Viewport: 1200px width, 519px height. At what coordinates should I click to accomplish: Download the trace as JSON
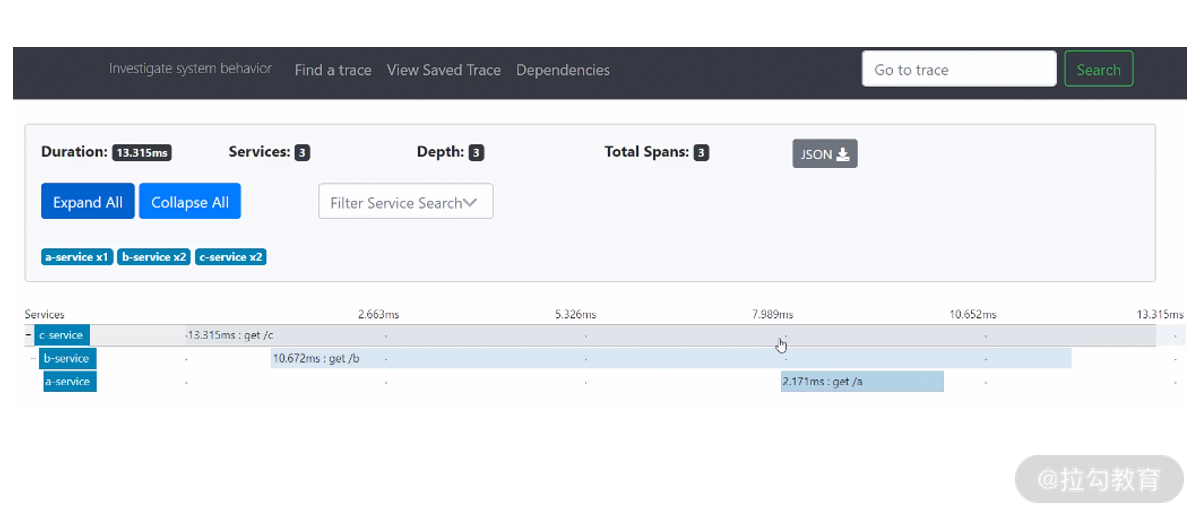click(x=824, y=154)
